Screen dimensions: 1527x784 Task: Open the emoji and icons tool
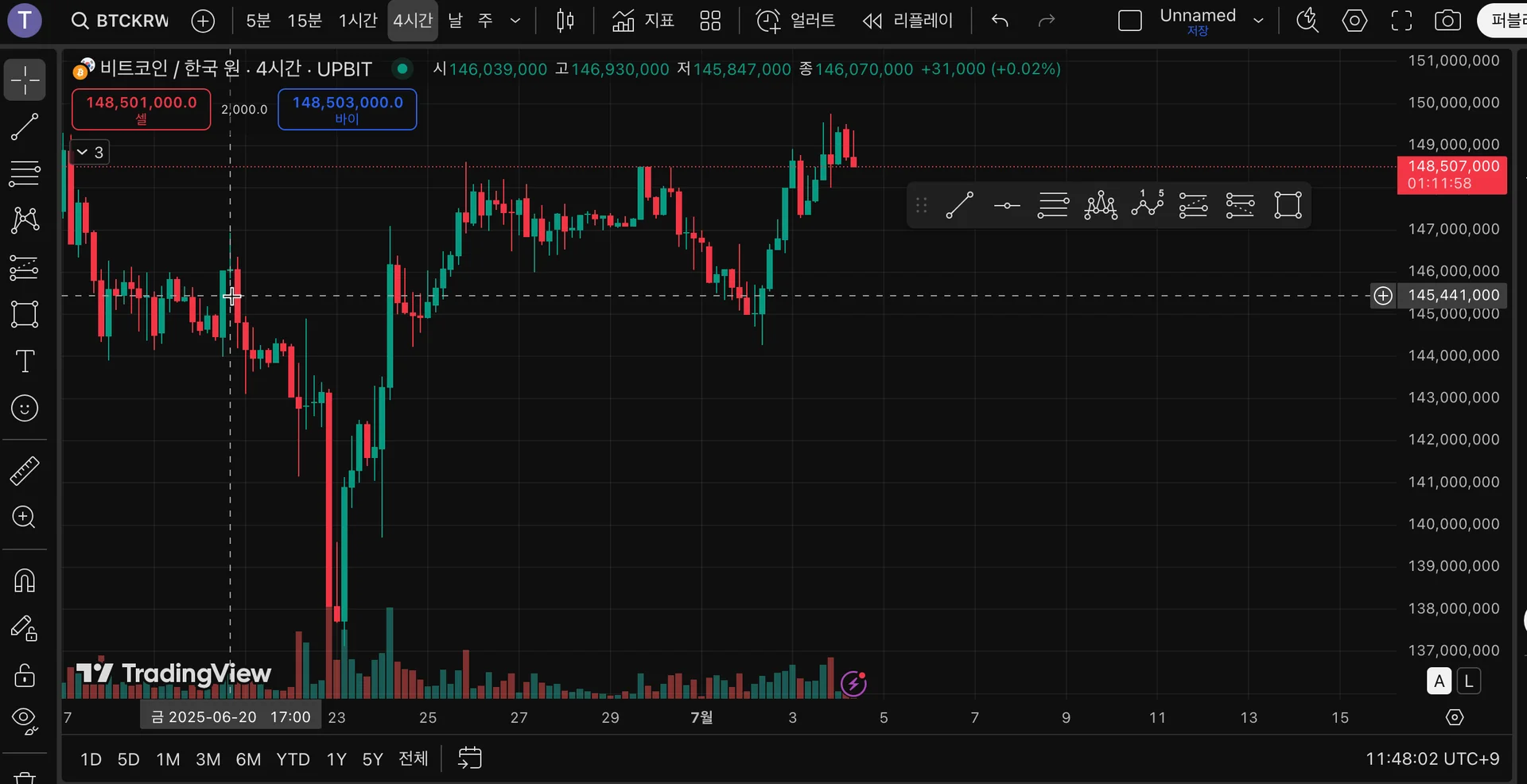click(x=25, y=409)
